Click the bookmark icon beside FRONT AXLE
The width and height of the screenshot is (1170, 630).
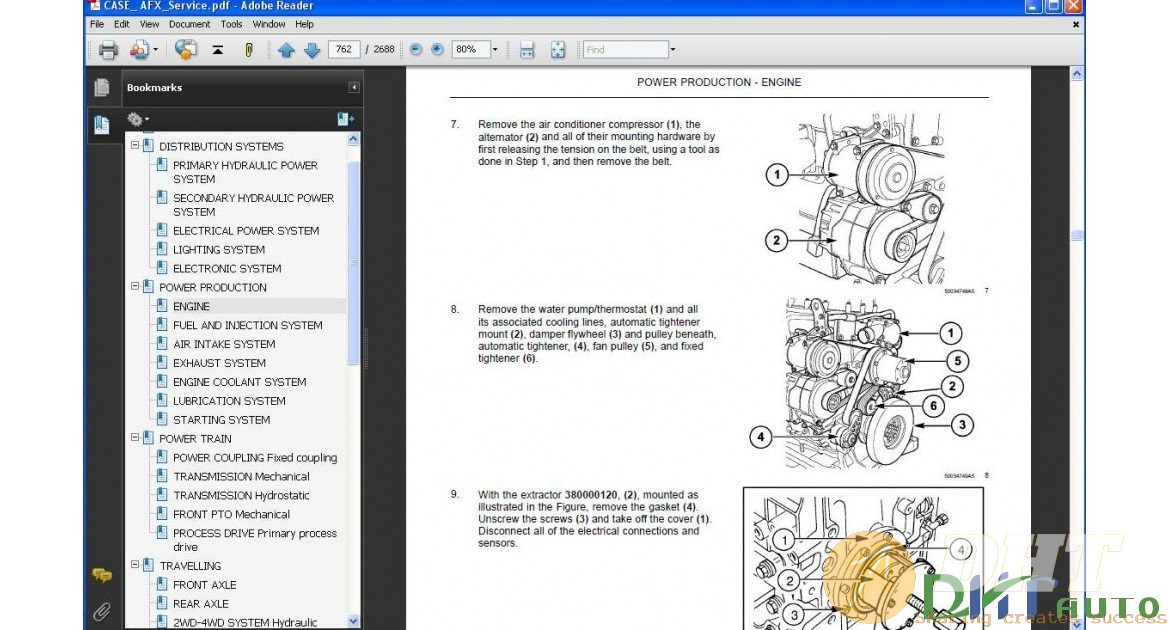[162, 584]
